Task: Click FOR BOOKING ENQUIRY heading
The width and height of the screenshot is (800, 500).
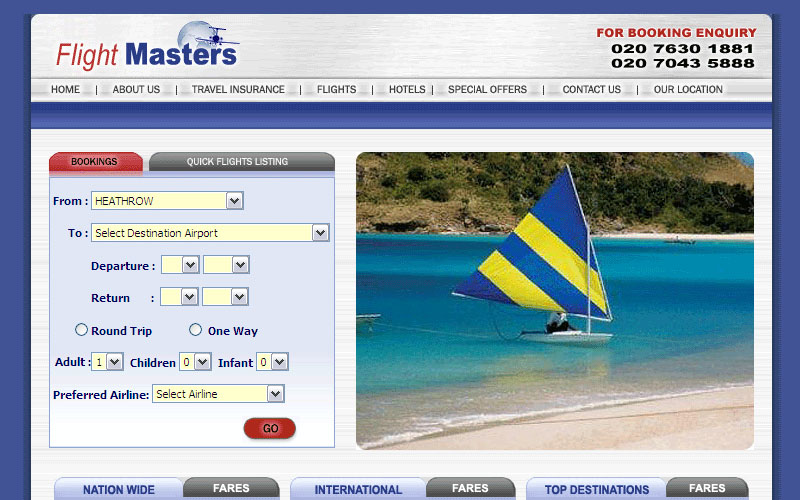Action: point(676,33)
